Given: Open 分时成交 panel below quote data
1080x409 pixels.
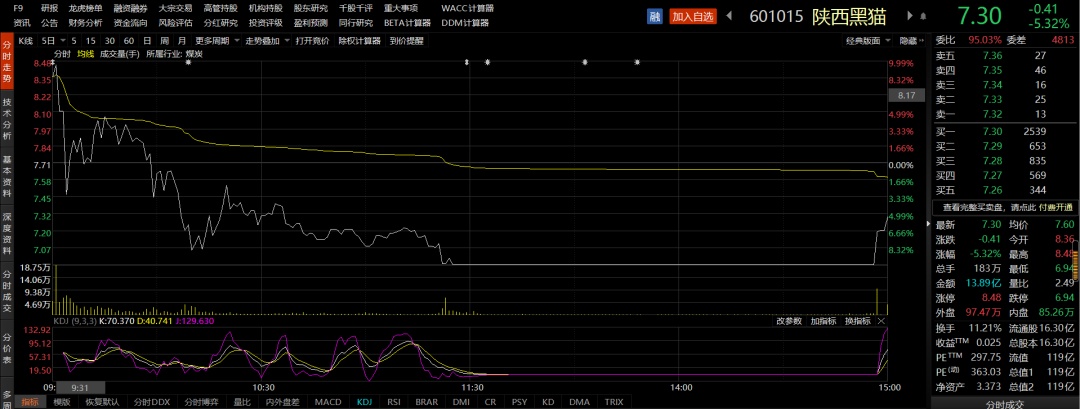Looking at the screenshot, I should pyautogui.click(x=1006, y=404).
